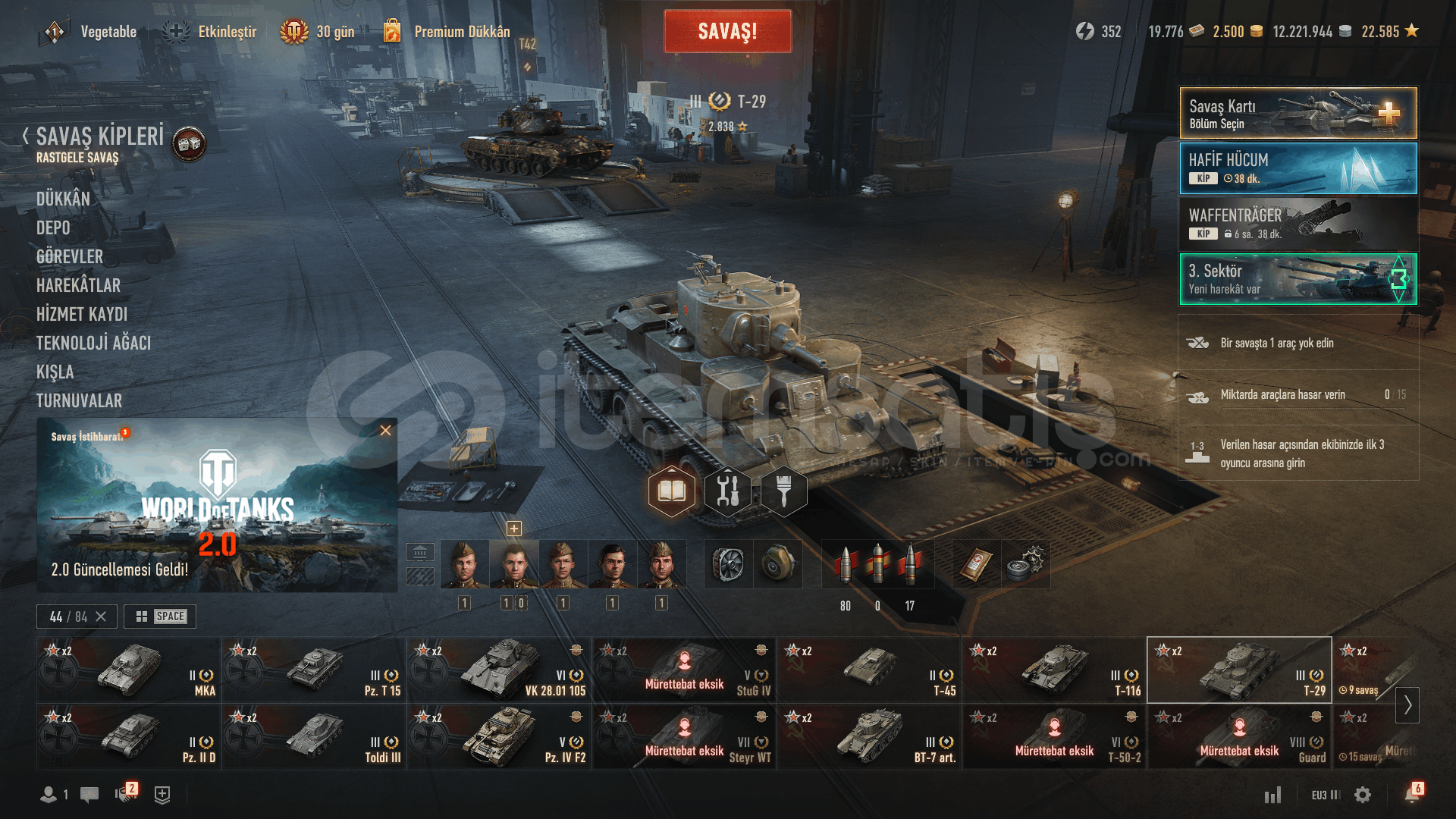Open the tank manual book icon
This screenshot has height=819, width=1456.
672,491
